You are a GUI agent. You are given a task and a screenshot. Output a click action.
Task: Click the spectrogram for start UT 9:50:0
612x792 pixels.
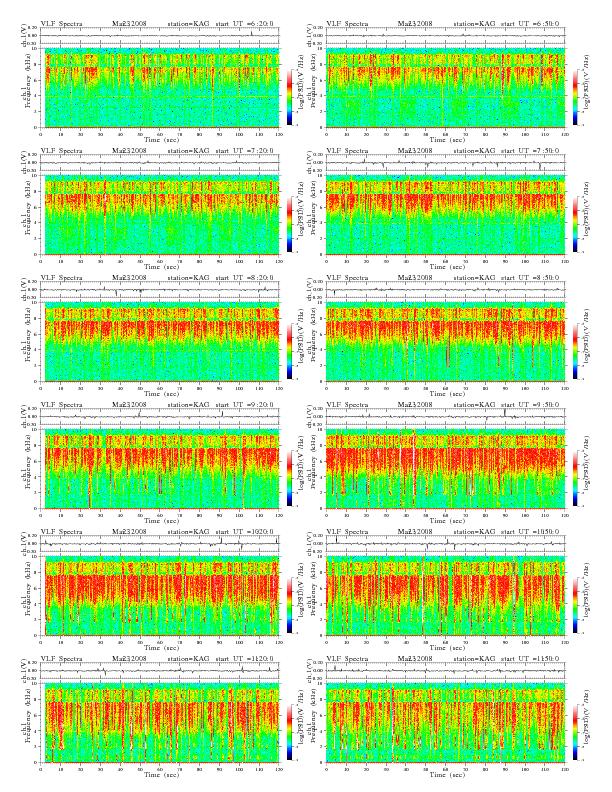pyautogui.click(x=445, y=469)
